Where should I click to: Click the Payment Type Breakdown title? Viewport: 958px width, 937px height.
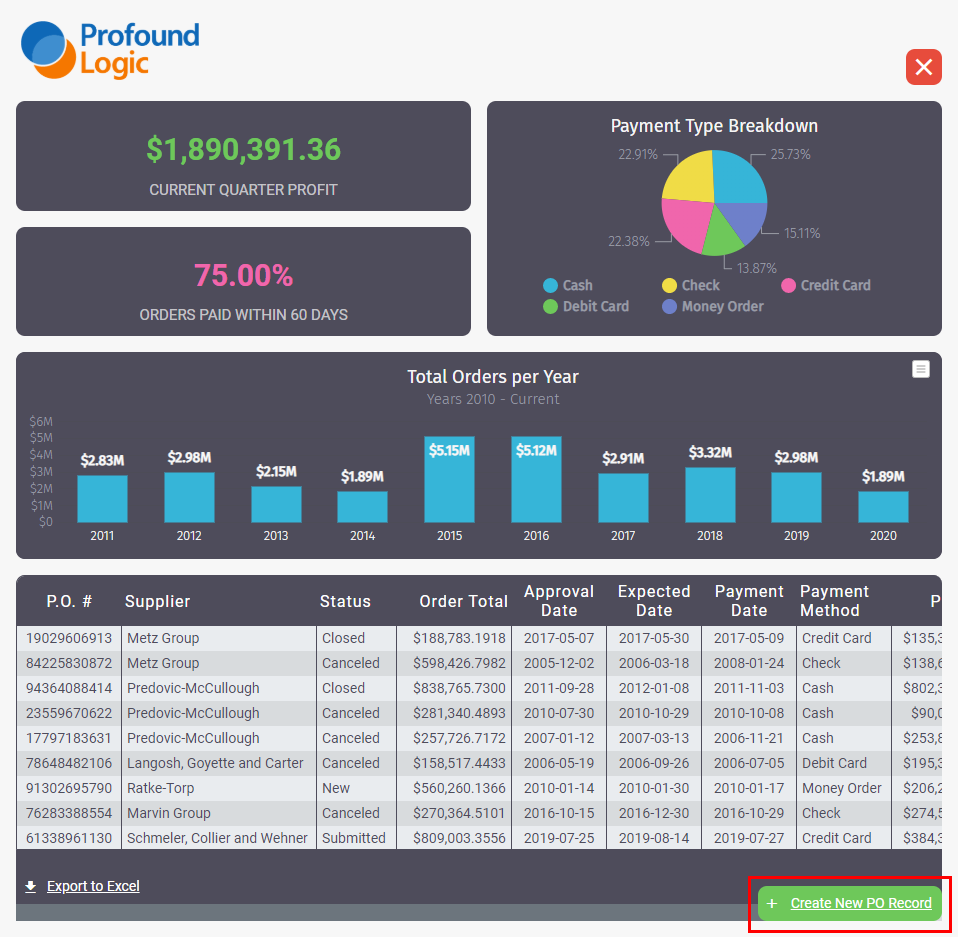[x=714, y=126]
